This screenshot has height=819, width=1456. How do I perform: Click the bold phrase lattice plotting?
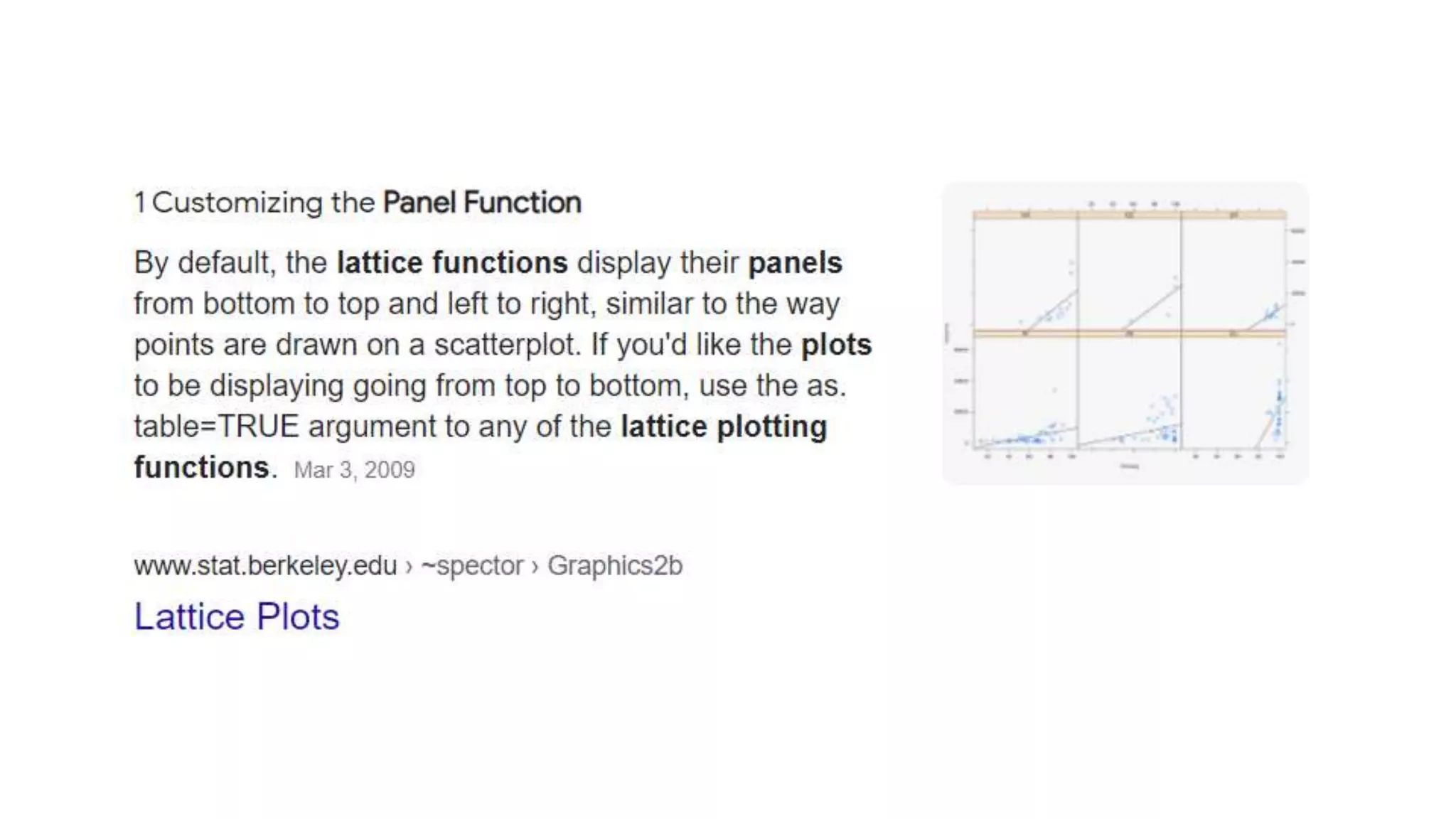pos(724,427)
